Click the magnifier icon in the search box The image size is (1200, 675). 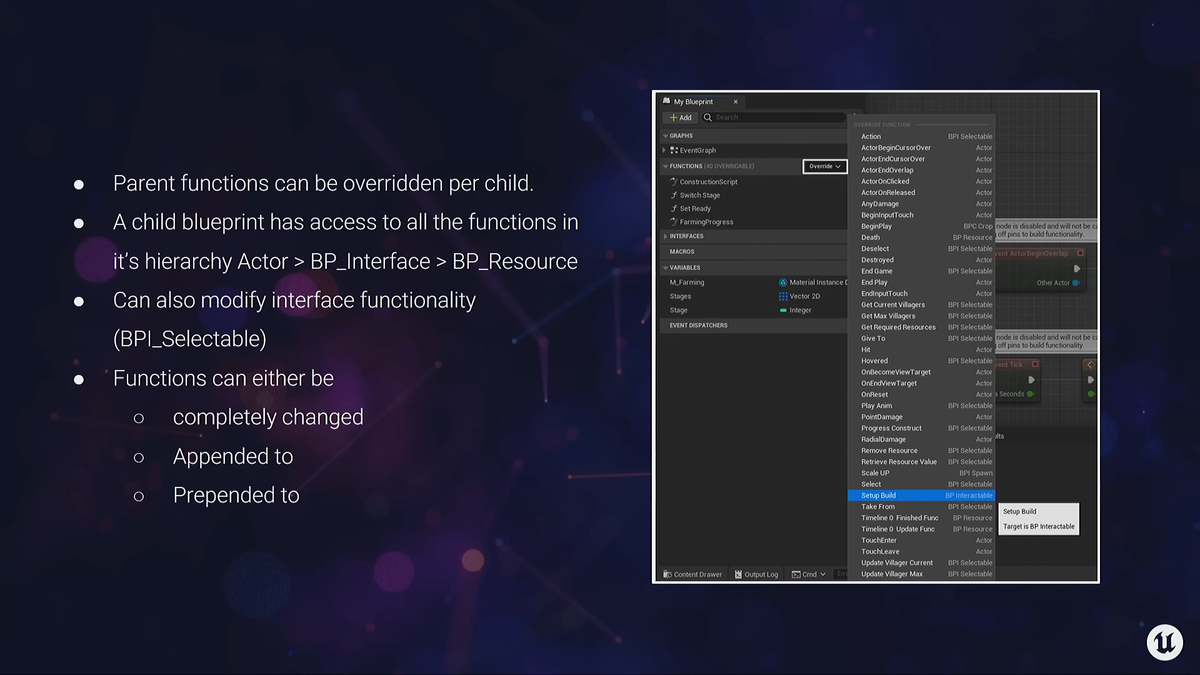coord(707,117)
